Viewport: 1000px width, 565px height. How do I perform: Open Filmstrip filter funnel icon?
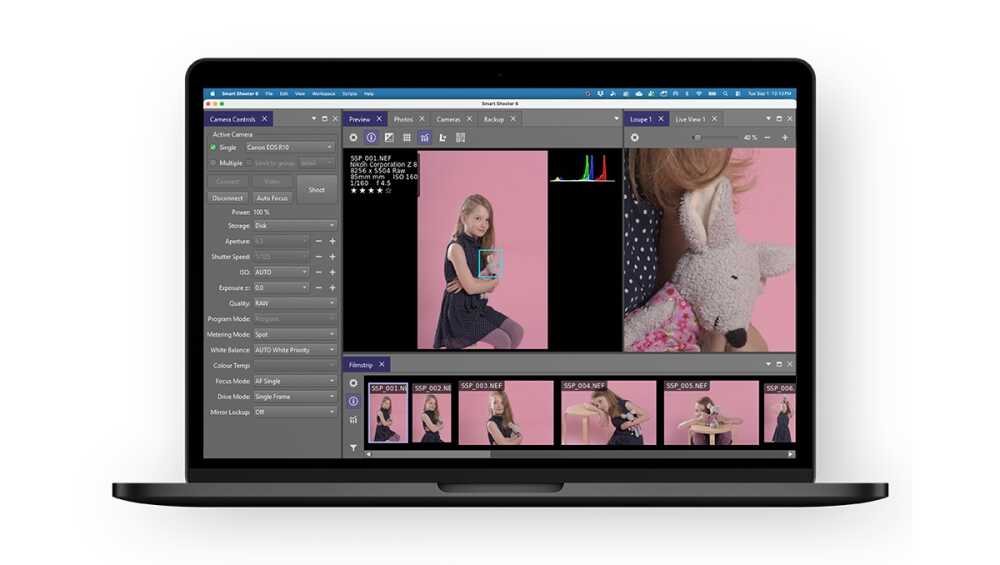(x=353, y=448)
